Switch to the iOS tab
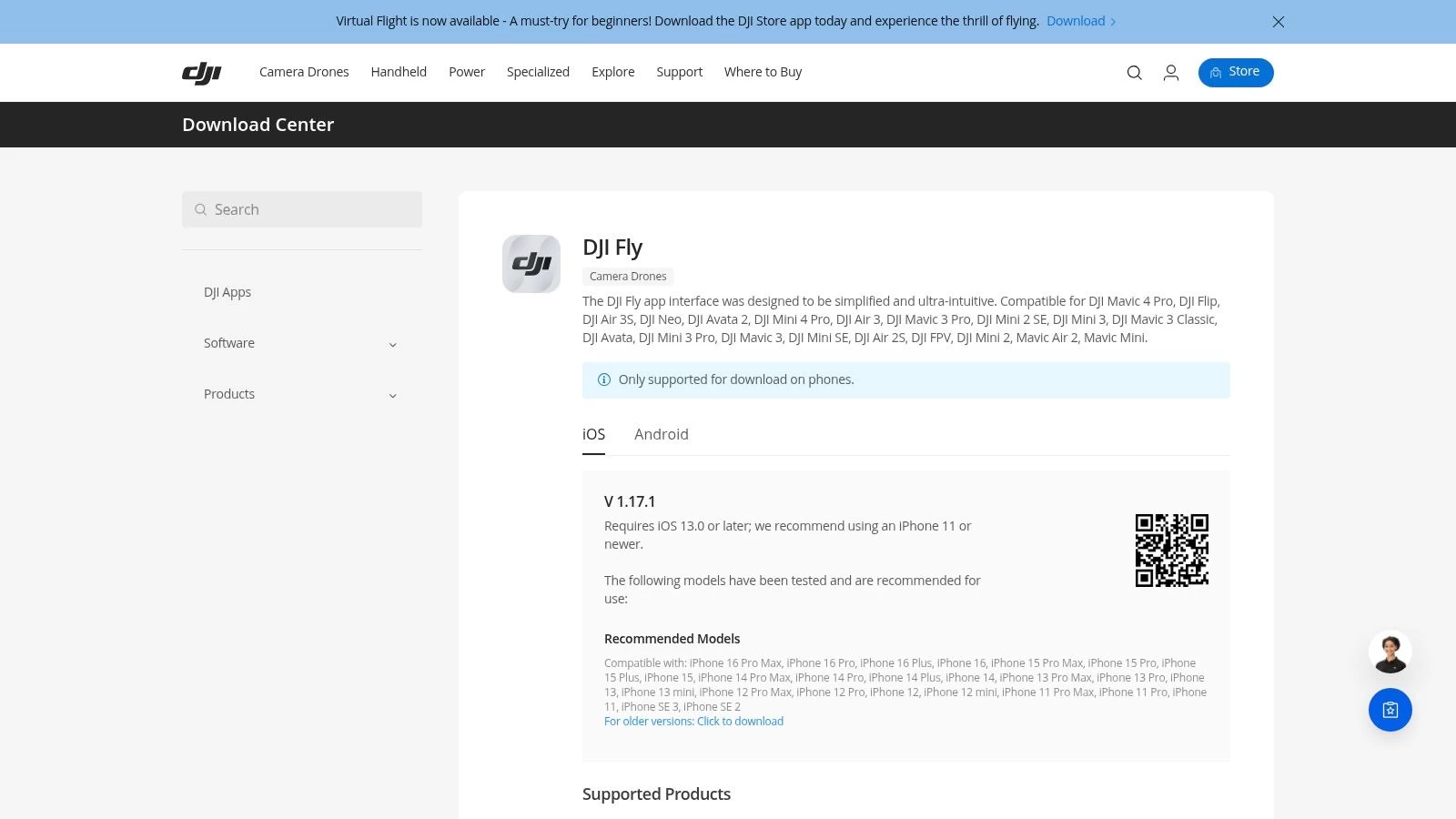1456x819 pixels. 593,435
